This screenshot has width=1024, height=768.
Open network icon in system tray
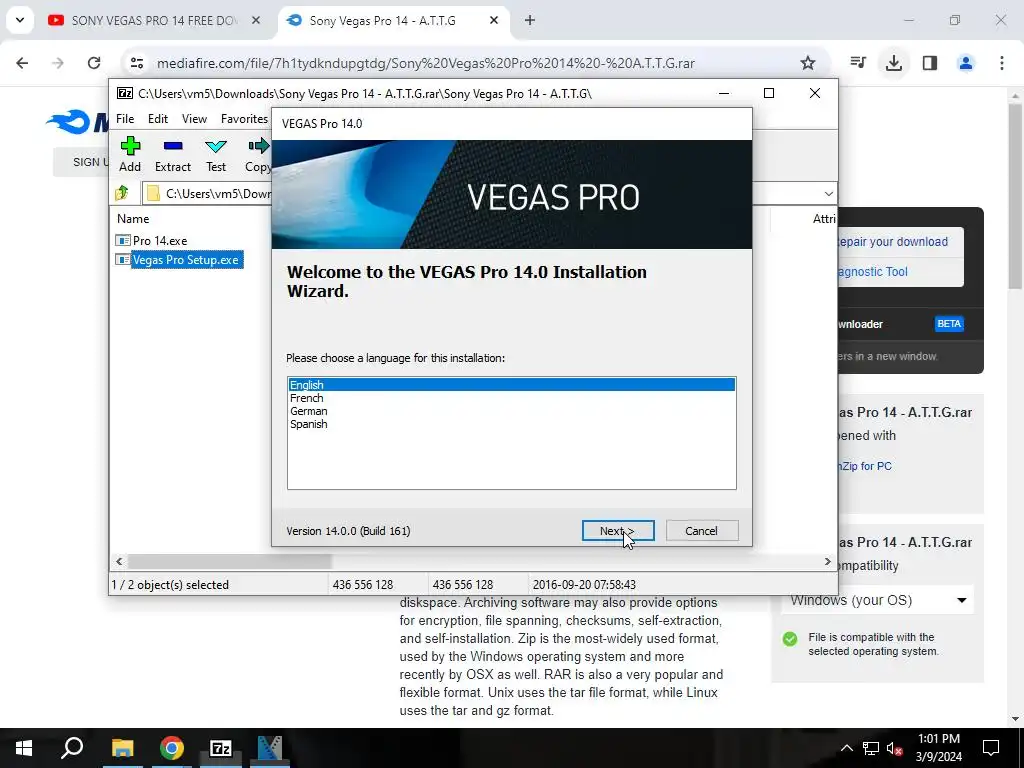pos(871,748)
